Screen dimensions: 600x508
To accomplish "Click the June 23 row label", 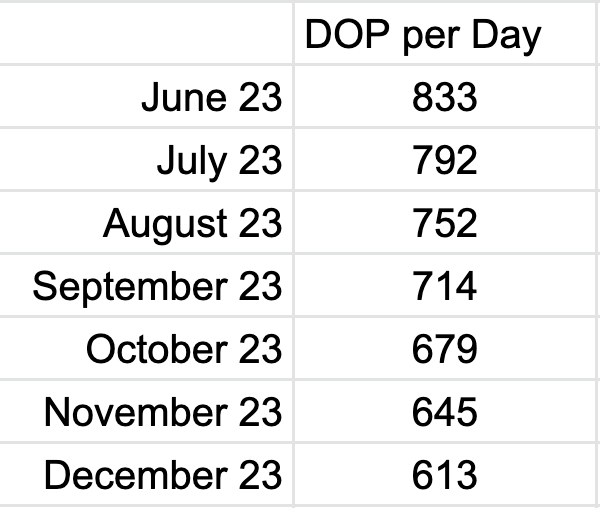I will 145,96.
